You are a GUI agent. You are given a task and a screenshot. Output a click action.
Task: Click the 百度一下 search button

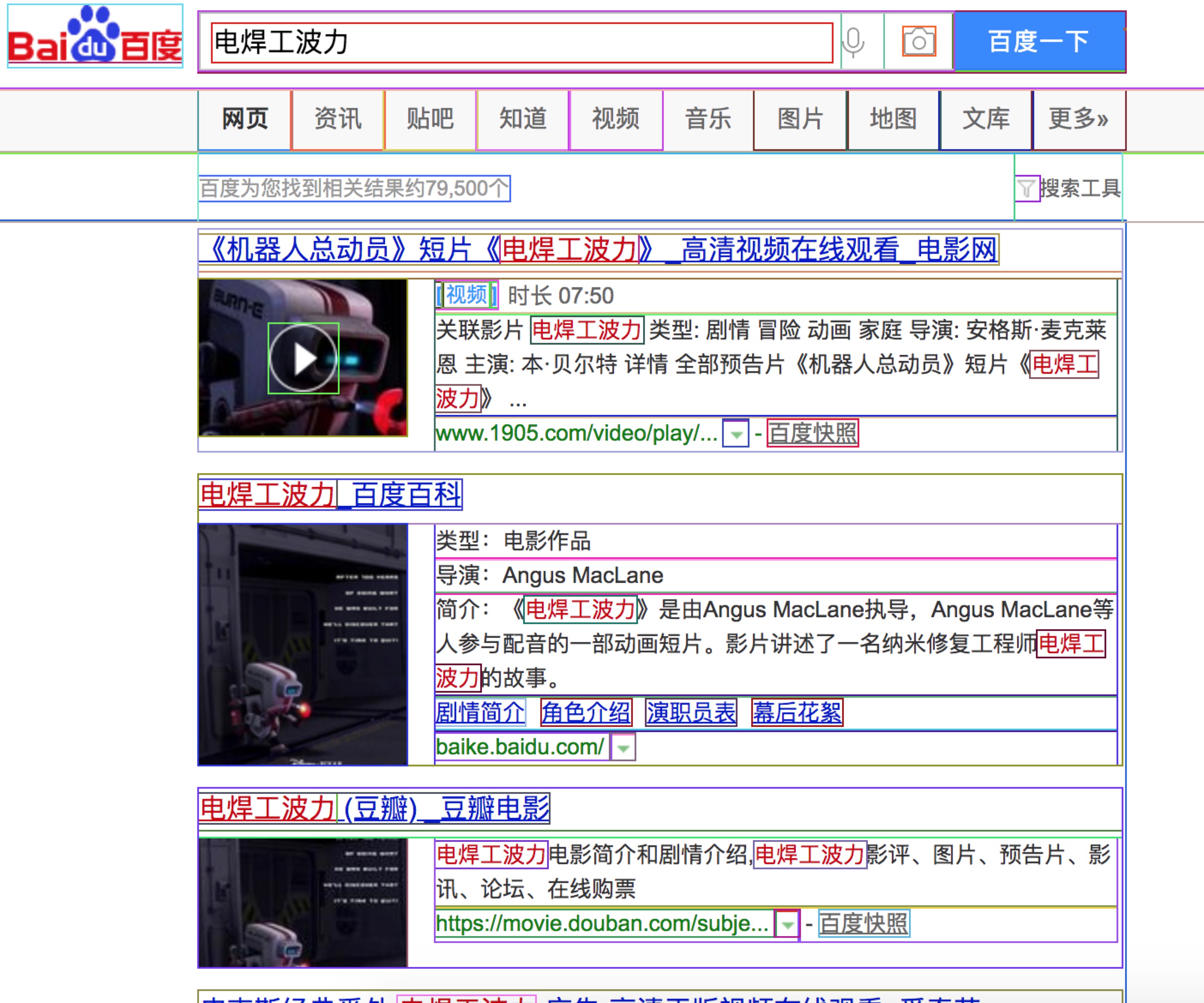point(1039,41)
